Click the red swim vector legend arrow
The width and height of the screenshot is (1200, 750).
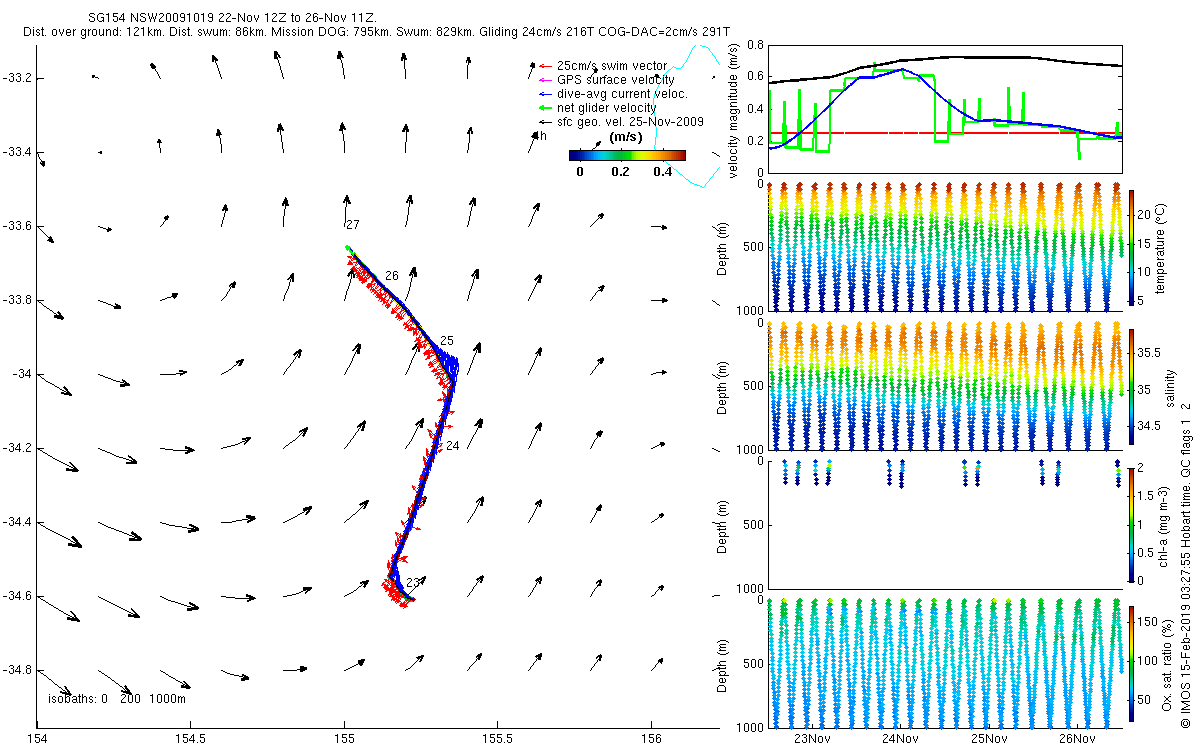coord(533,66)
